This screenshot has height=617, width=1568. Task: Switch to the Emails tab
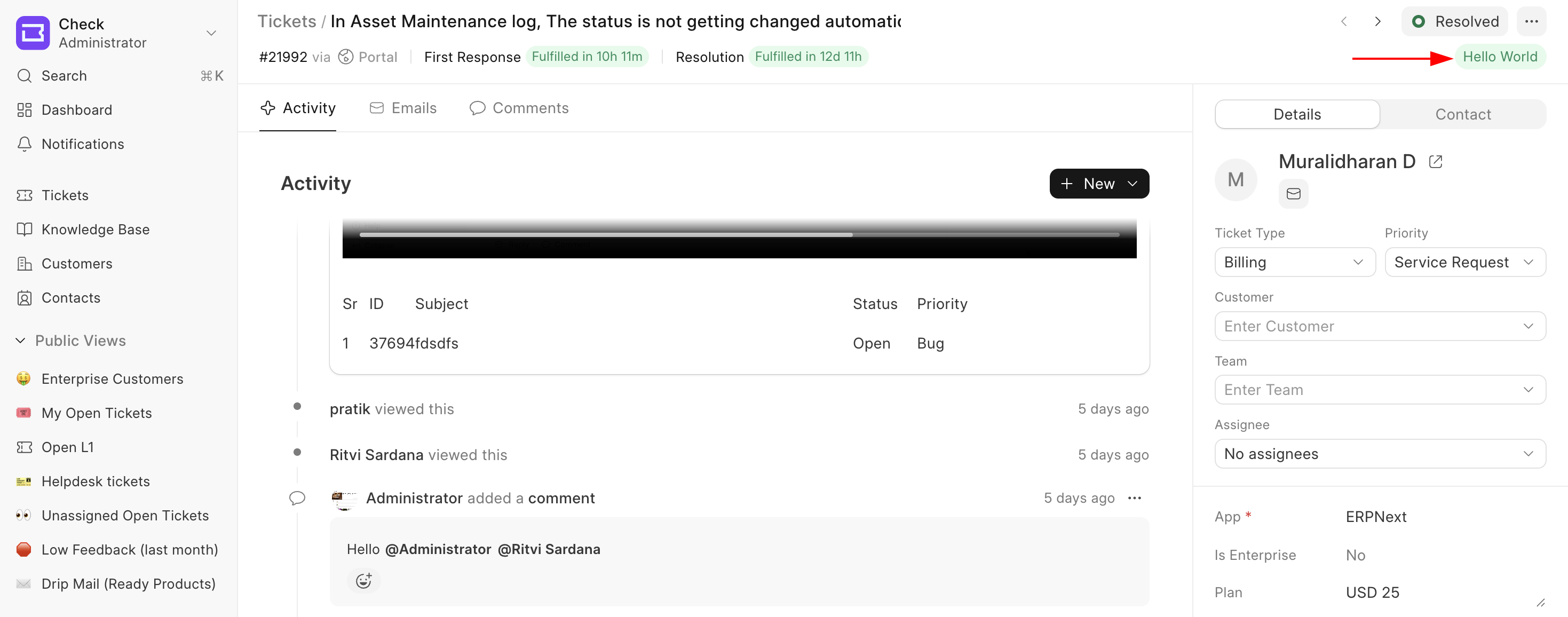coord(403,108)
